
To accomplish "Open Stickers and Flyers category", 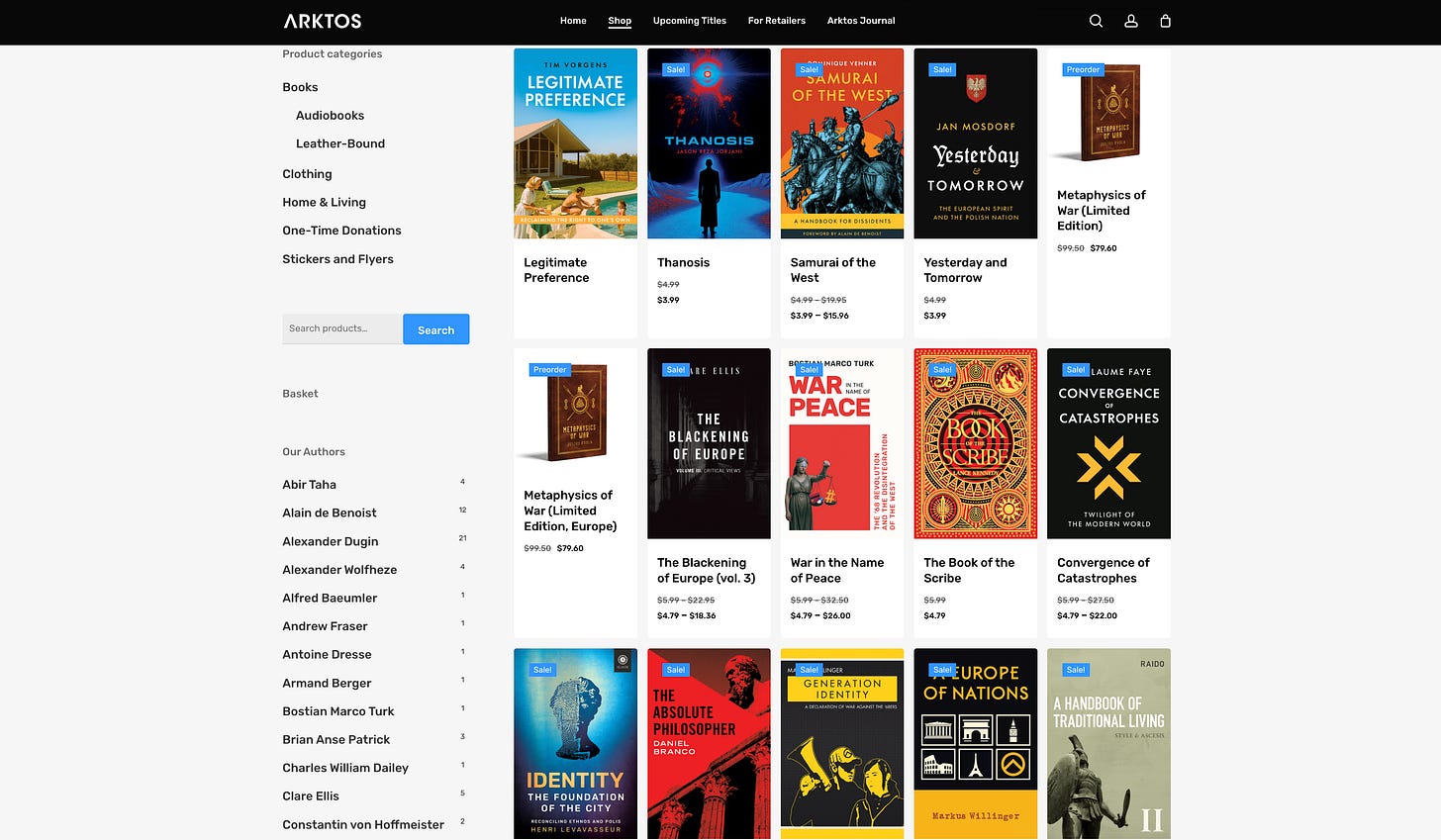I will [x=337, y=259].
